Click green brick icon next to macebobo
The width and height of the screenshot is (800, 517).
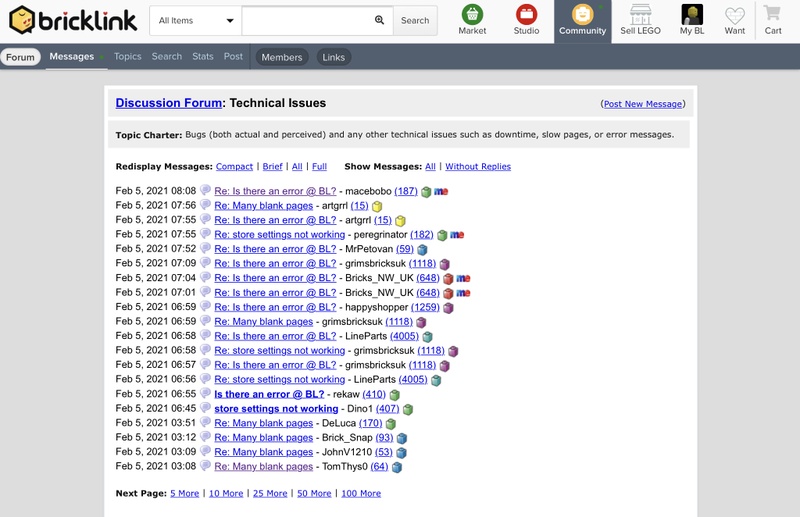coord(426,192)
